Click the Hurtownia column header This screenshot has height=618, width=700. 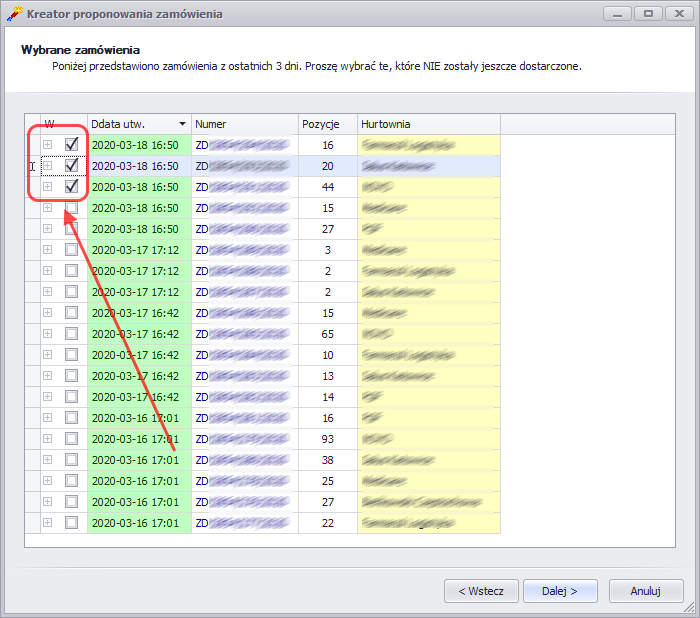click(x=428, y=124)
